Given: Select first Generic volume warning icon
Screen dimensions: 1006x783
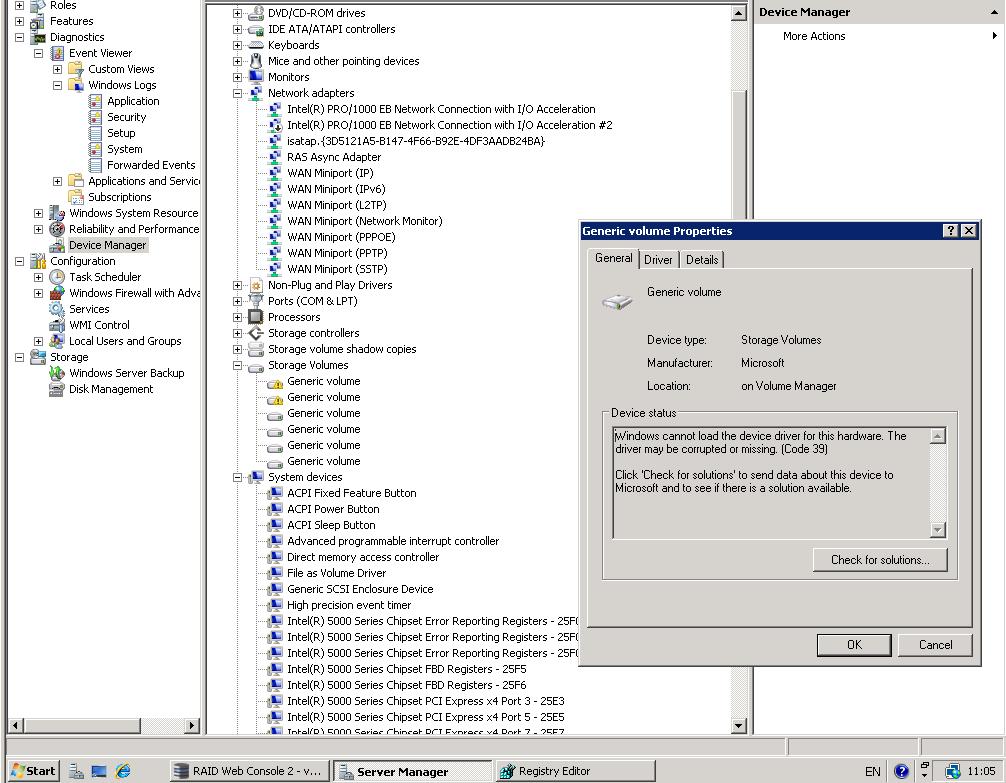Looking at the screenshot, I should pos(275,381).
